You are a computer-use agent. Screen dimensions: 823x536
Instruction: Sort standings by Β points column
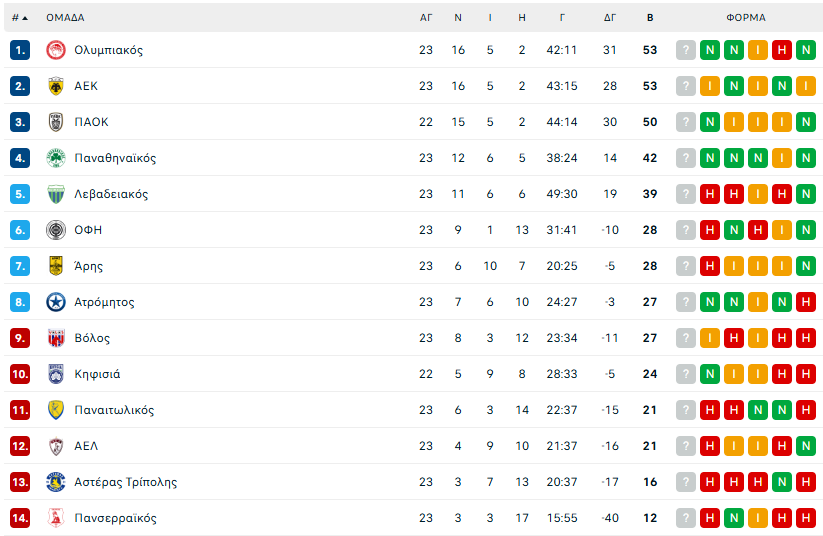[650, 17]
